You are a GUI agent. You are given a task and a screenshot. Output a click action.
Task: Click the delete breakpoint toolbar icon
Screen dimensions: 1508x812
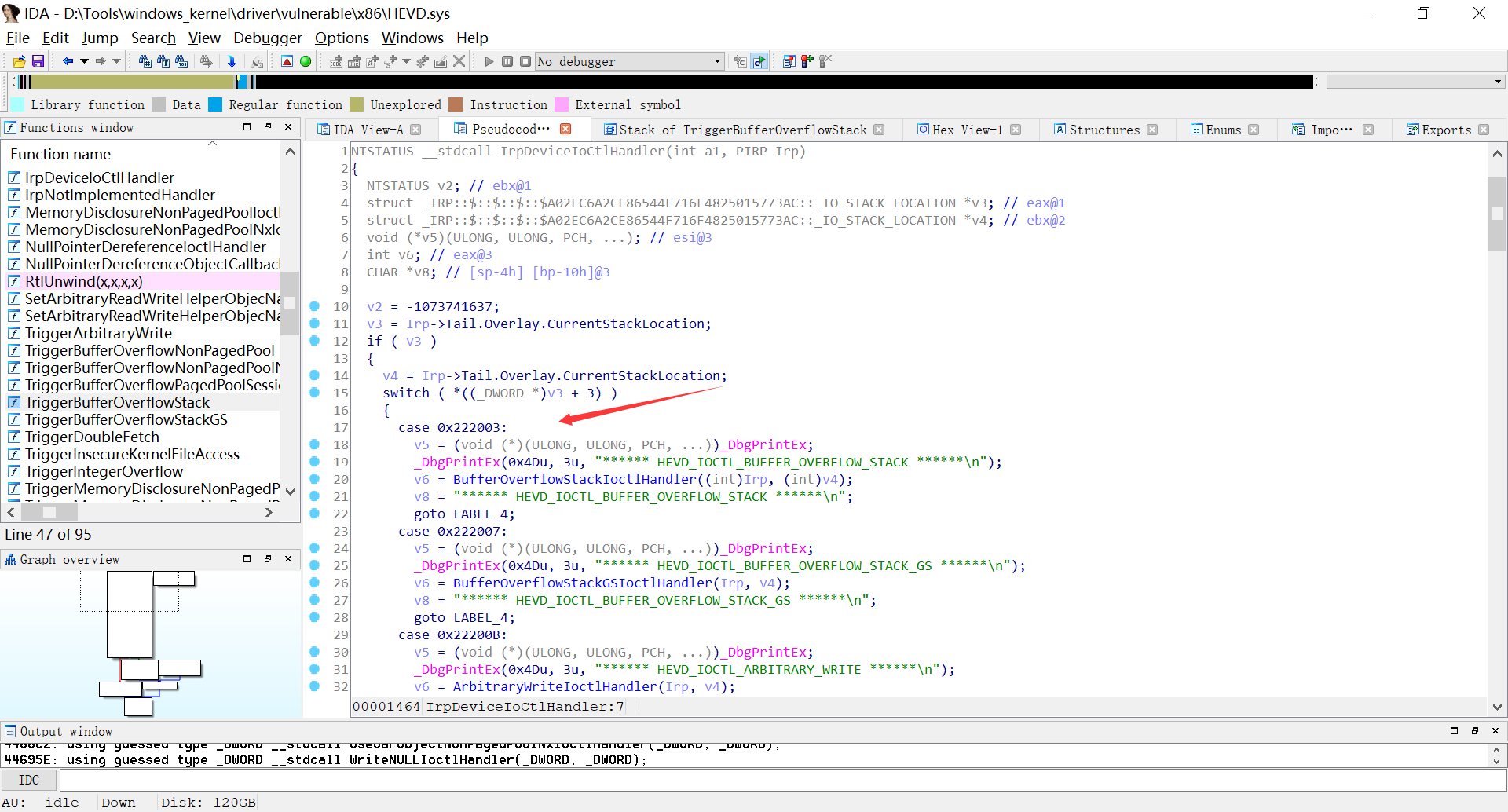click(825, 61)
